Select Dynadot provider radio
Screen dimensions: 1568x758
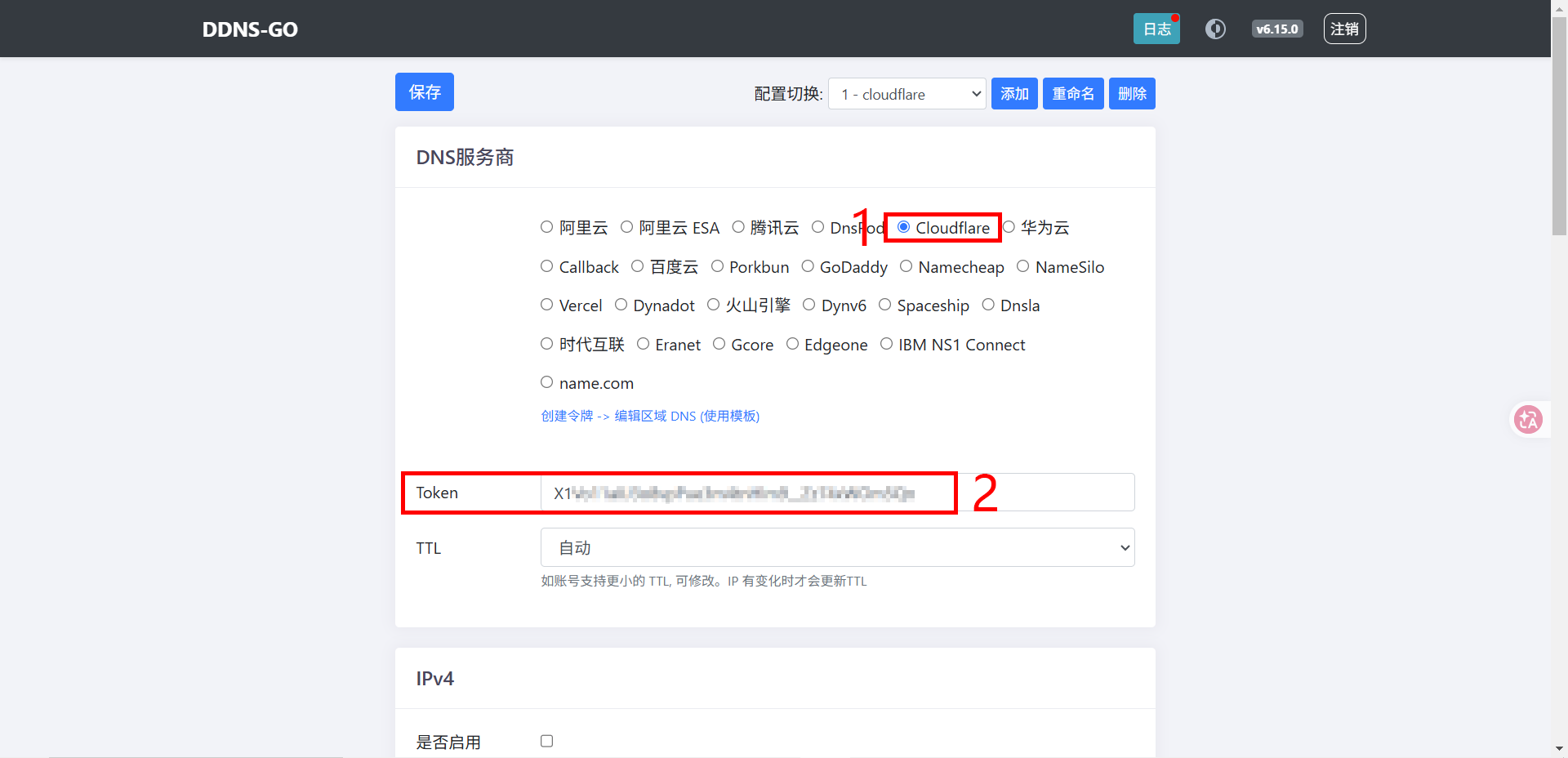tap(621, 305)
